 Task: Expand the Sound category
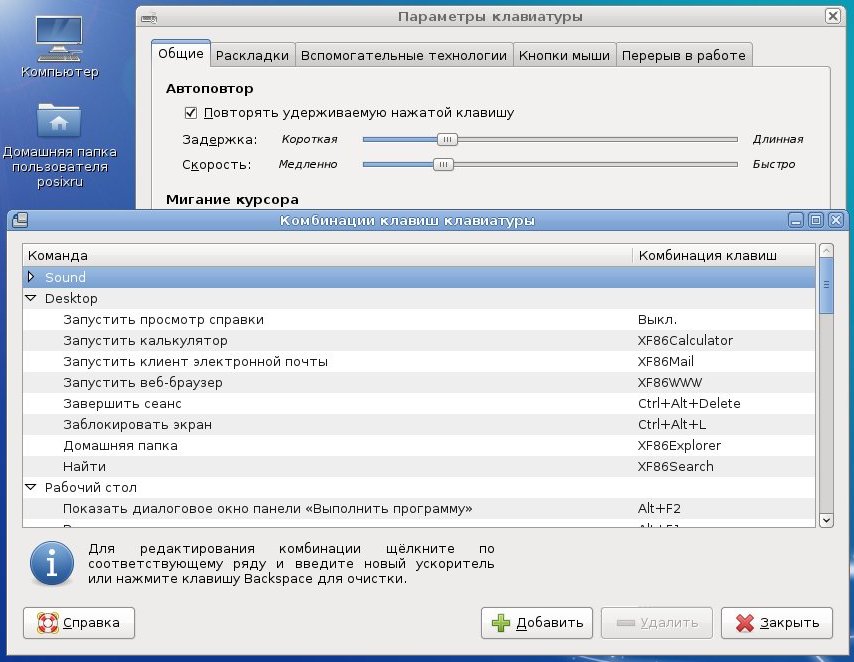click(31, 277)
